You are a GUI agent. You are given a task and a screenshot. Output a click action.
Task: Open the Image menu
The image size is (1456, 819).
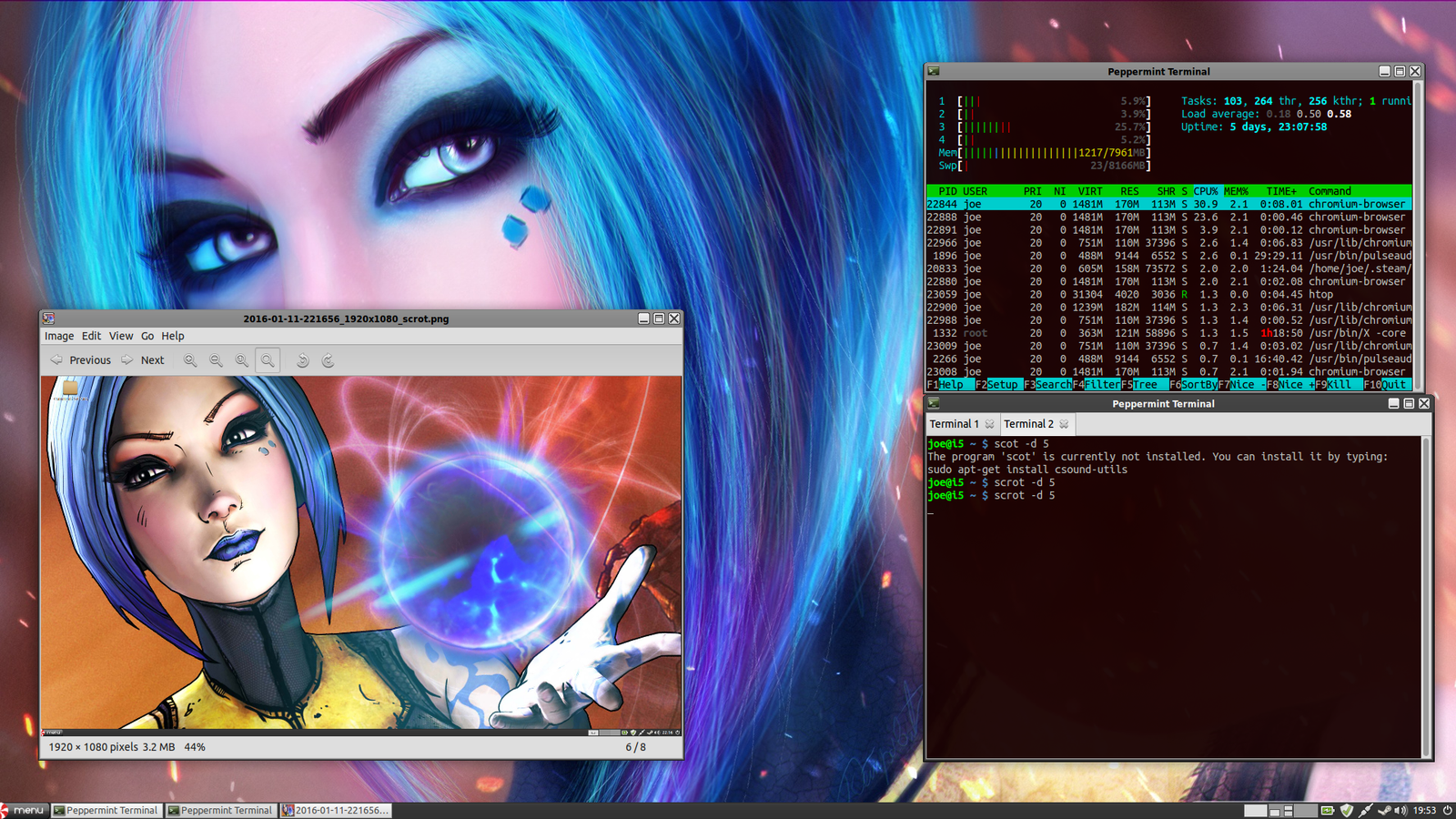click(x=59, y=336)
